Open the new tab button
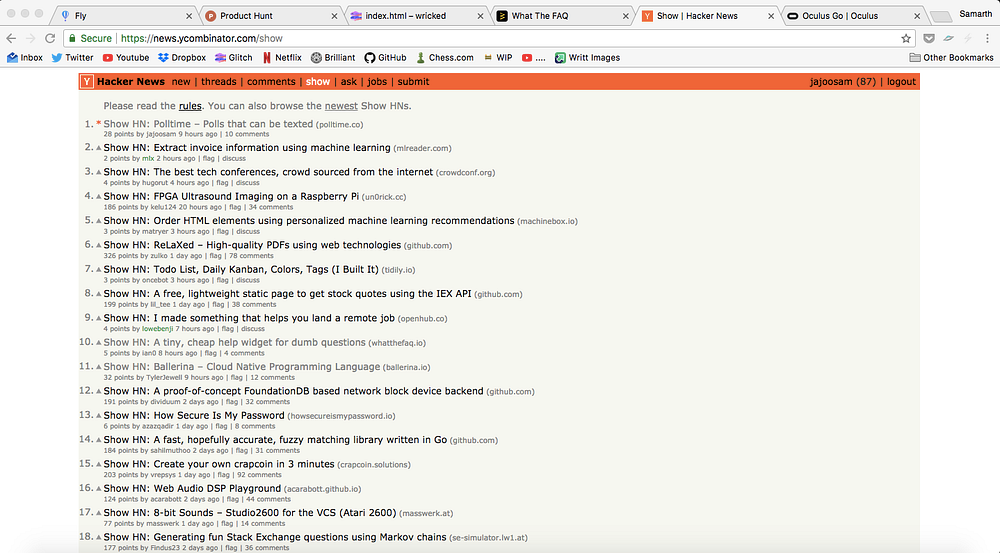 941,17
